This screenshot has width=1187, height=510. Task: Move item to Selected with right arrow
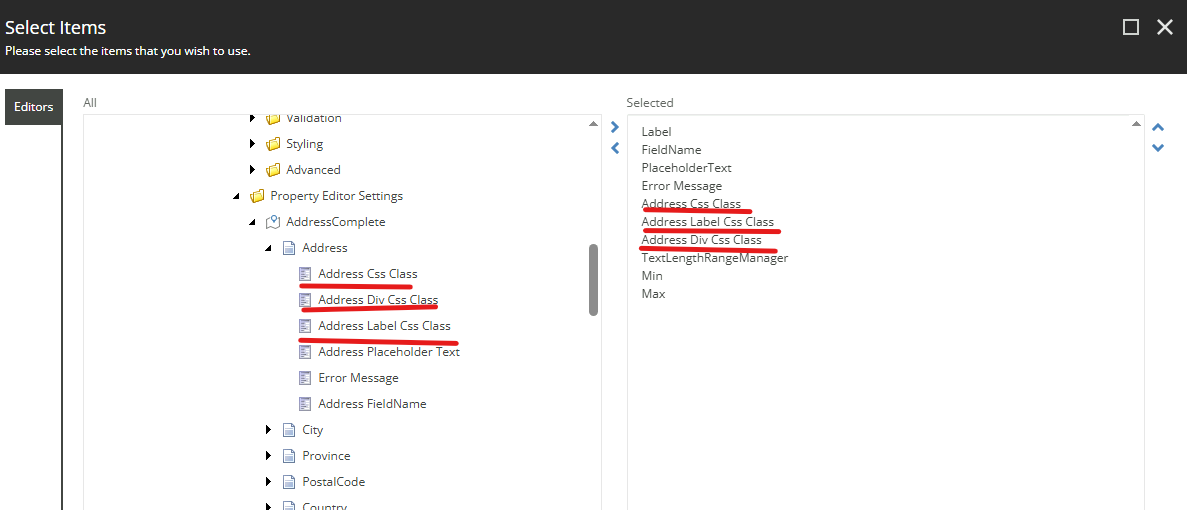(615, 127)
